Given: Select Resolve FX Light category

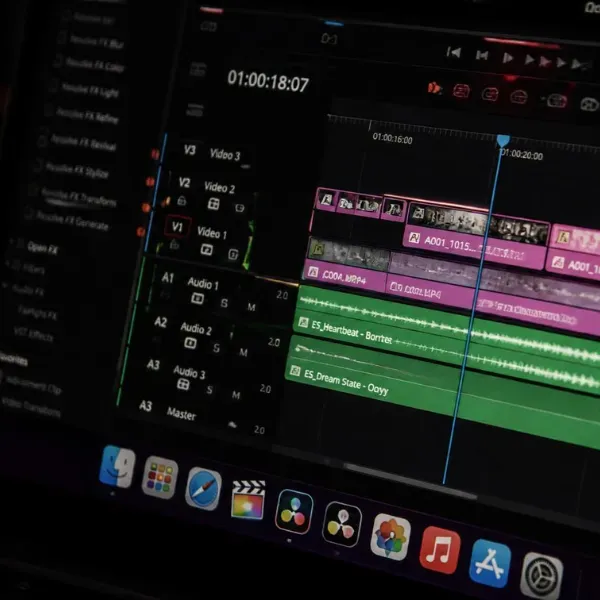Looking at the screenshot, I should 90,90.
